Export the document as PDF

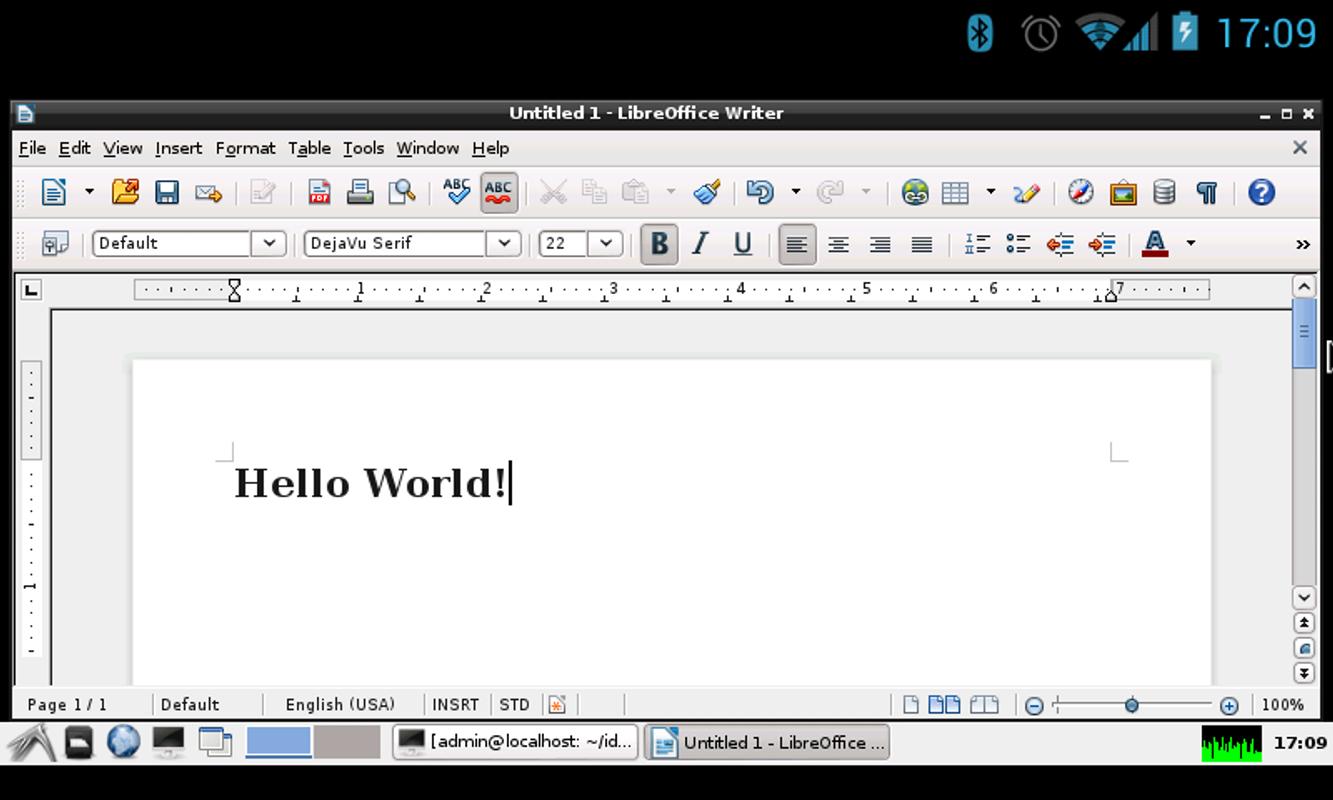click(319, 192)
